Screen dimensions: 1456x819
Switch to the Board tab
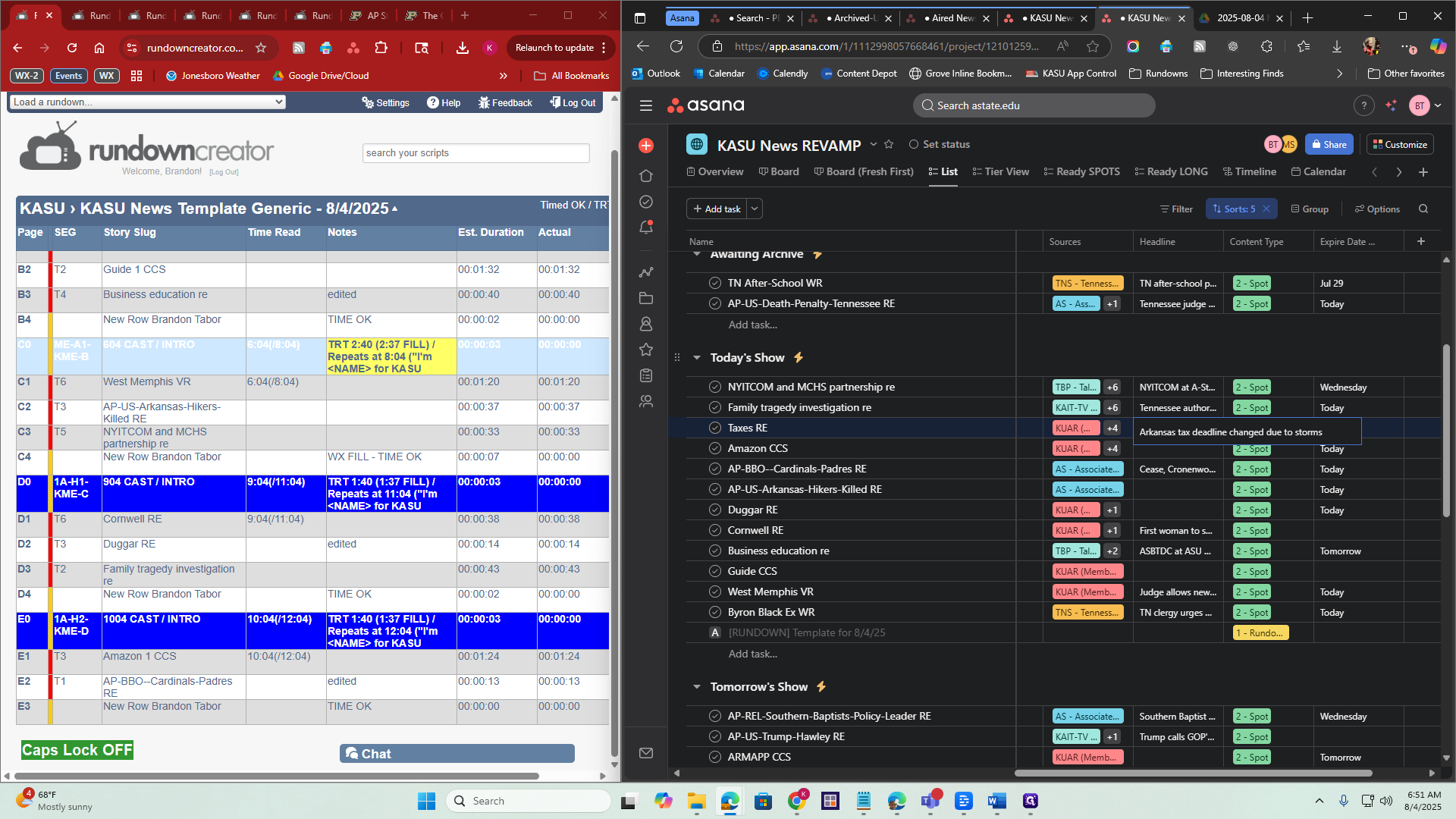(x=779, y=171)
